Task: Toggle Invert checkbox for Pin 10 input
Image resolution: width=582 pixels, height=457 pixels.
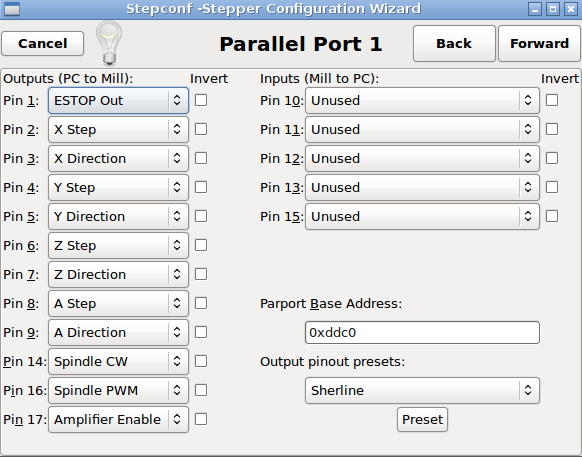Action: point(552,100)
